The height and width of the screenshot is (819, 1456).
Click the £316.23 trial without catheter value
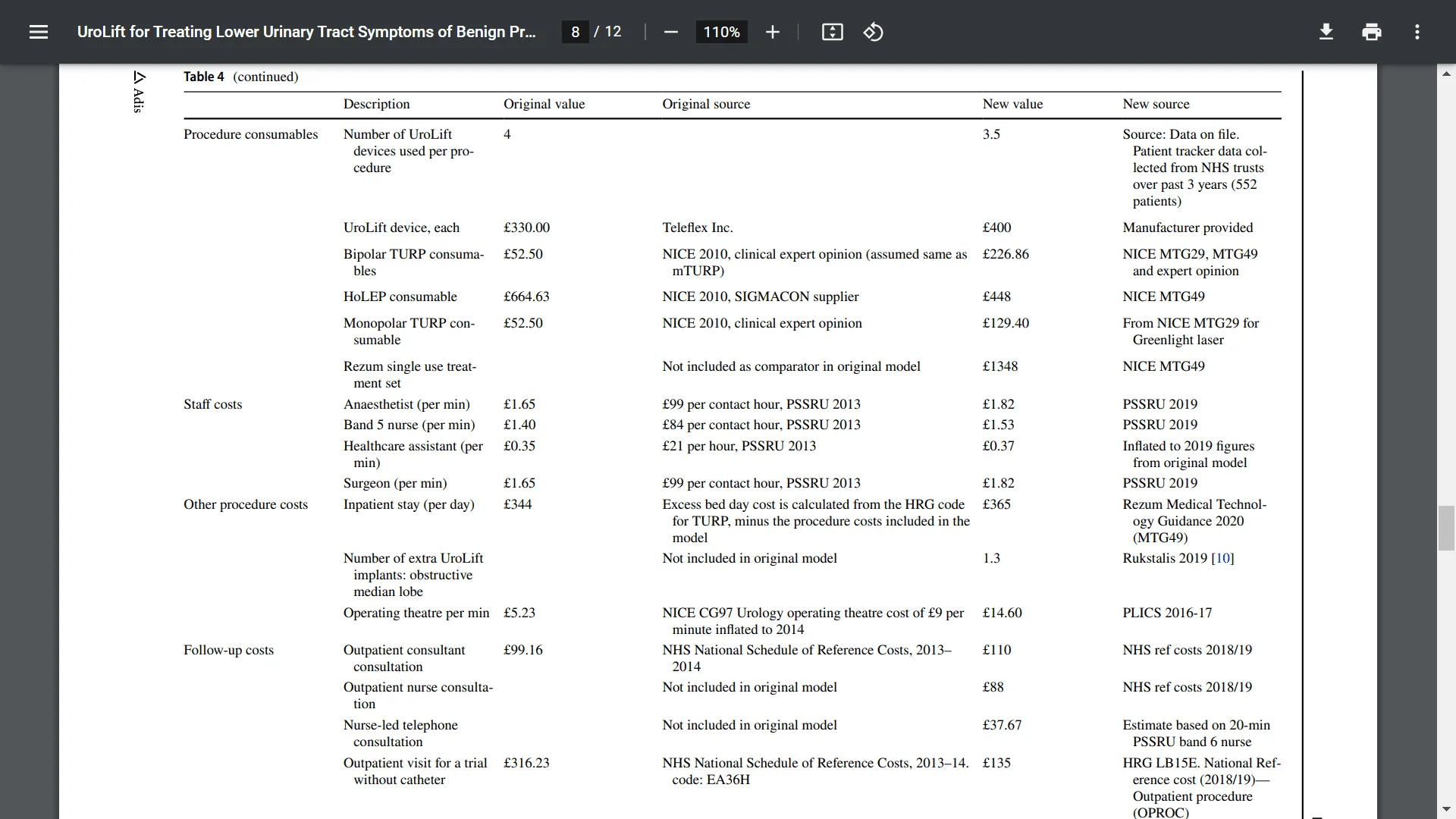526,763
